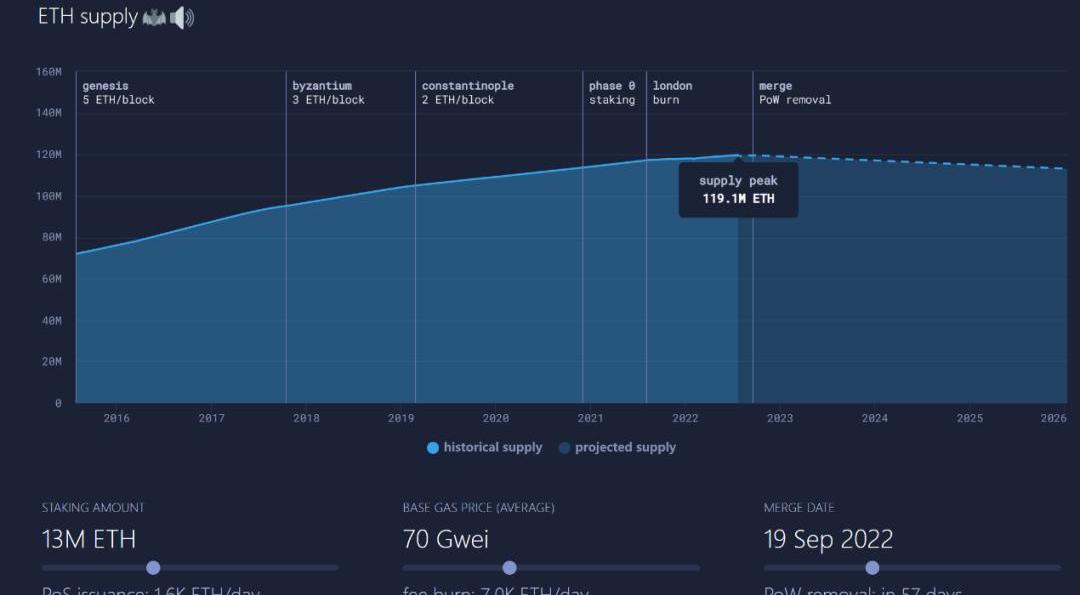Click the 2024 label on the x-axis

[874, 418]
